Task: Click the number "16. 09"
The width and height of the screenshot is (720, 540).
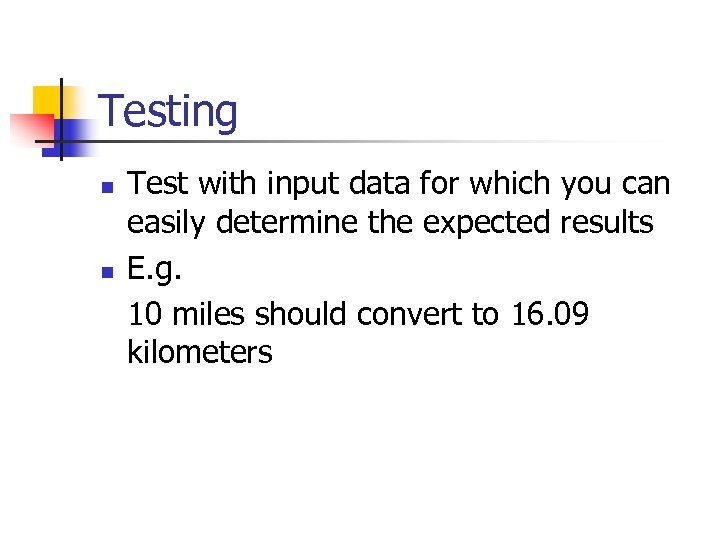Action: point(550,314)
